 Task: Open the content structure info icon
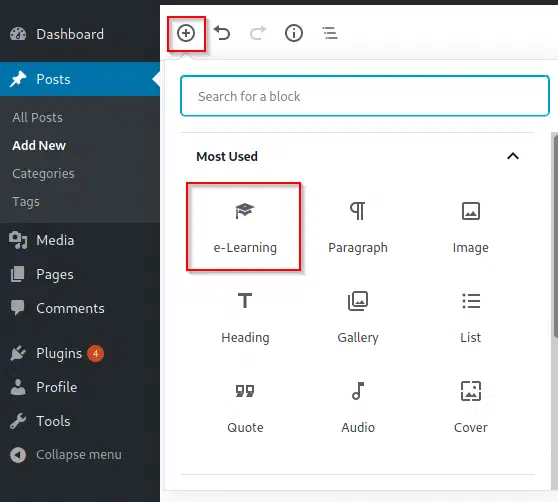[x=294, y=33]
